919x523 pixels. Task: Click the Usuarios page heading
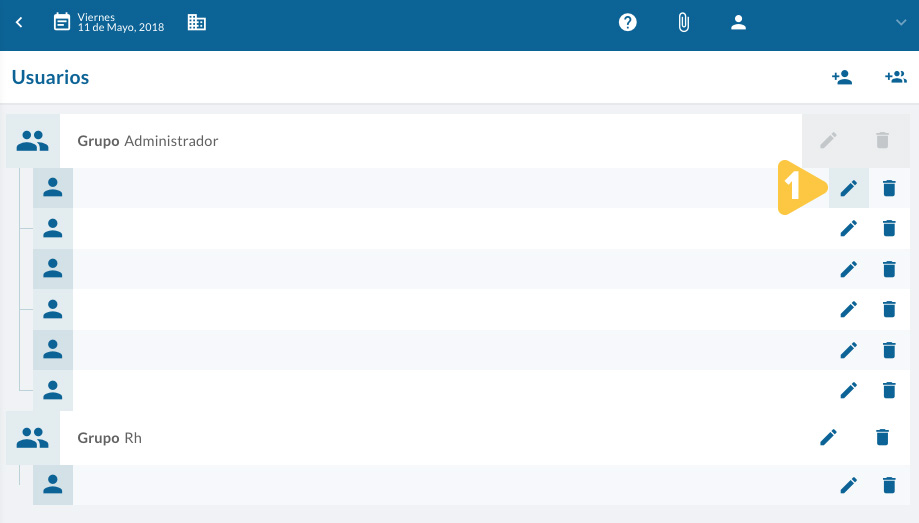pyautogui.click(x=50, y=77)
